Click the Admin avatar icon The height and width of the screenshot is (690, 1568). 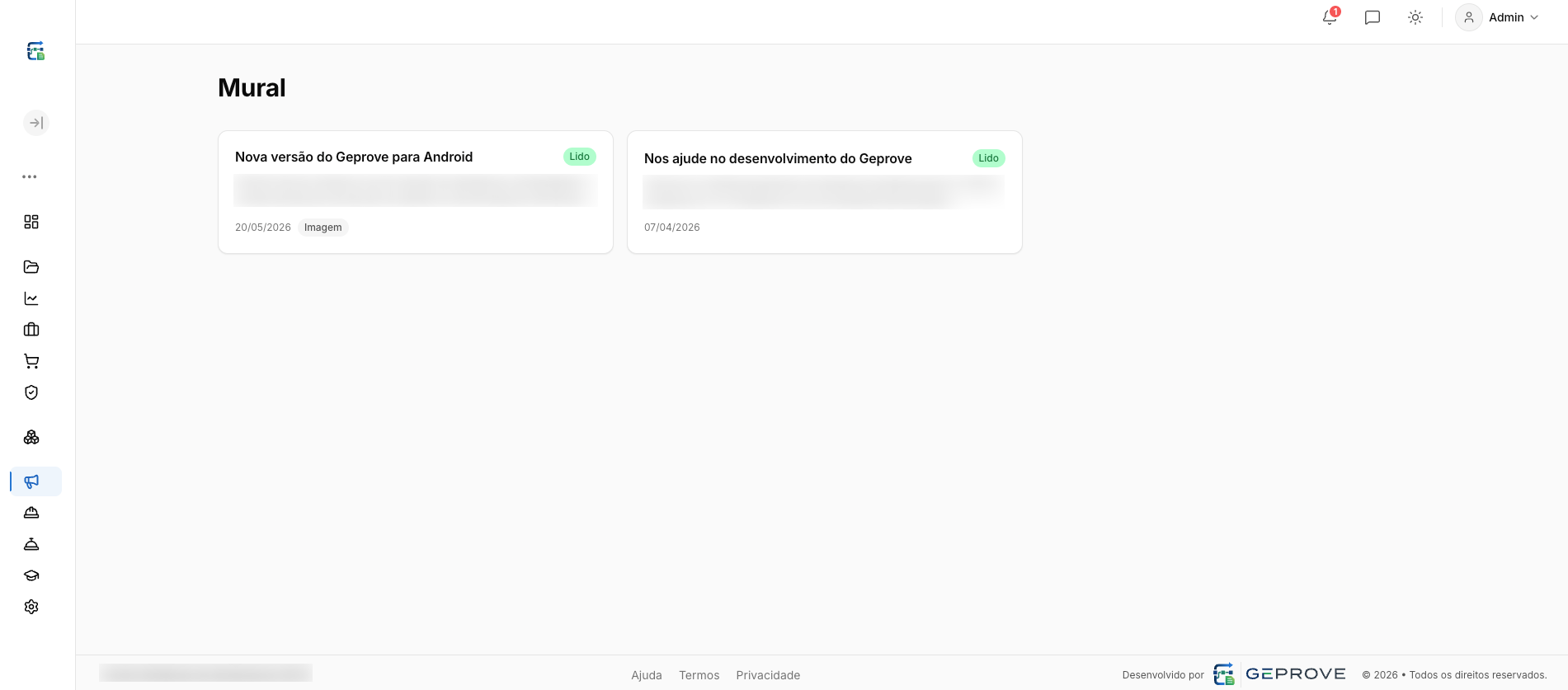(1469, 17)
